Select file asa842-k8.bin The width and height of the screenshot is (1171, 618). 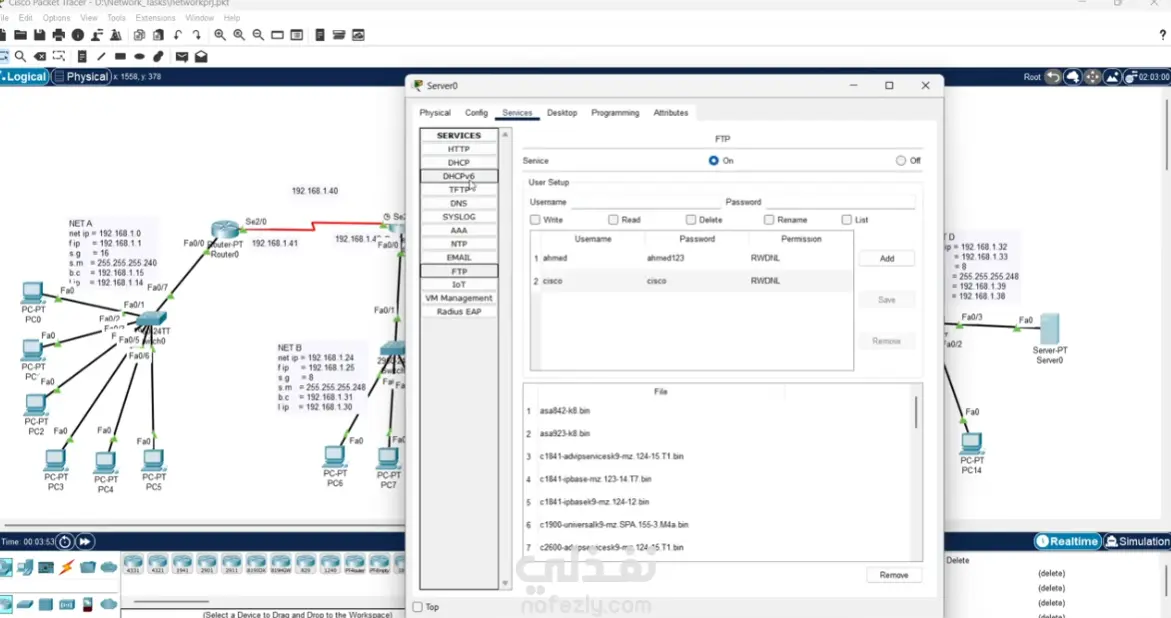tap(565, 411)
